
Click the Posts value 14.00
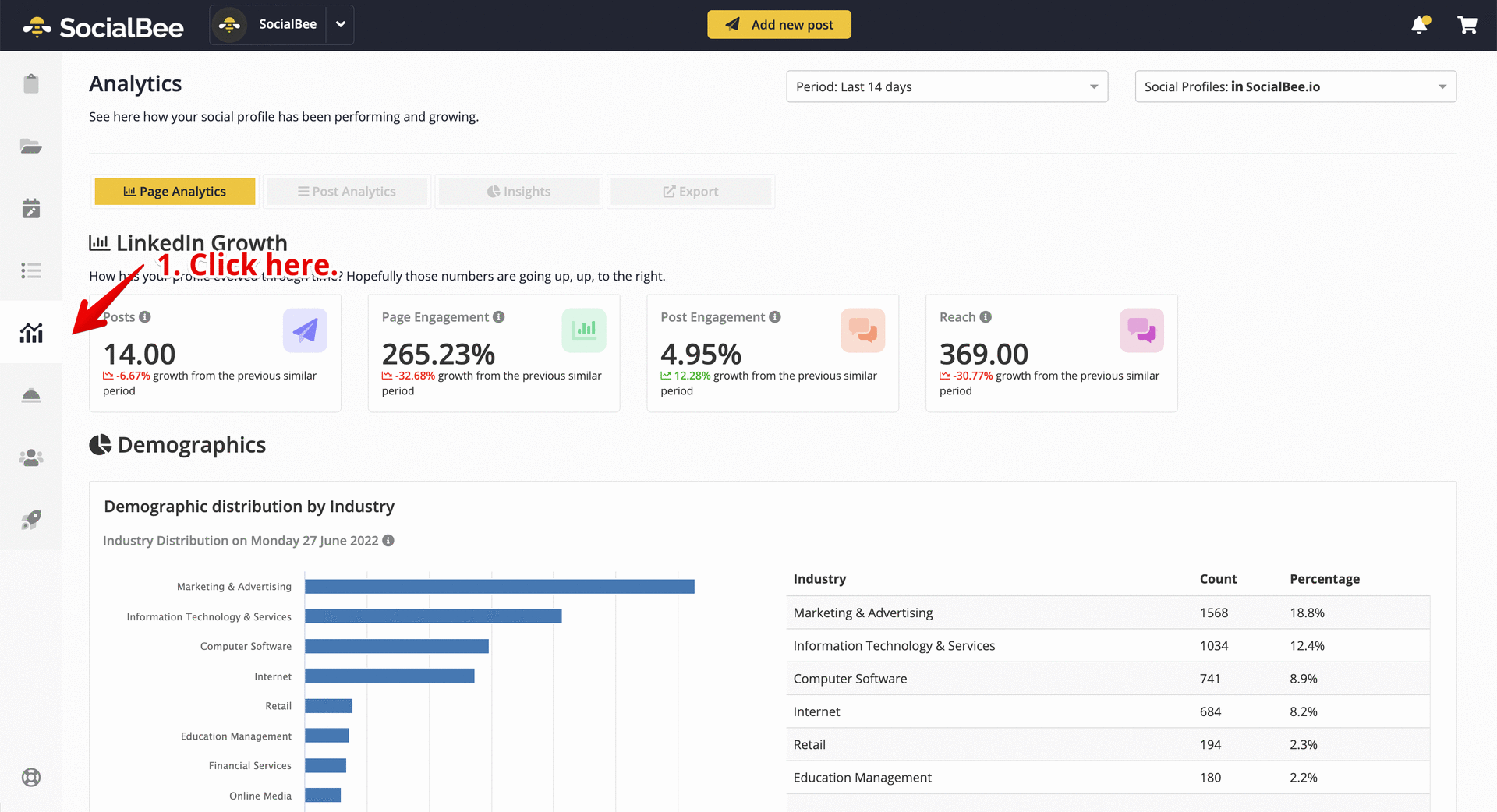(x=140, y=354)
